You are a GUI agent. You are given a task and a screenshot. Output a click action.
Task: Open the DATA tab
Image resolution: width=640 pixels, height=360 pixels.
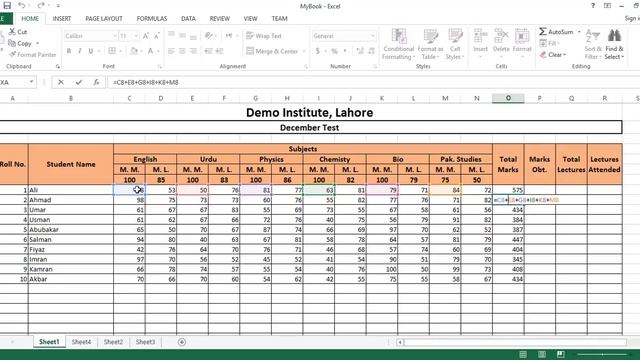click(x=188, y=18)
